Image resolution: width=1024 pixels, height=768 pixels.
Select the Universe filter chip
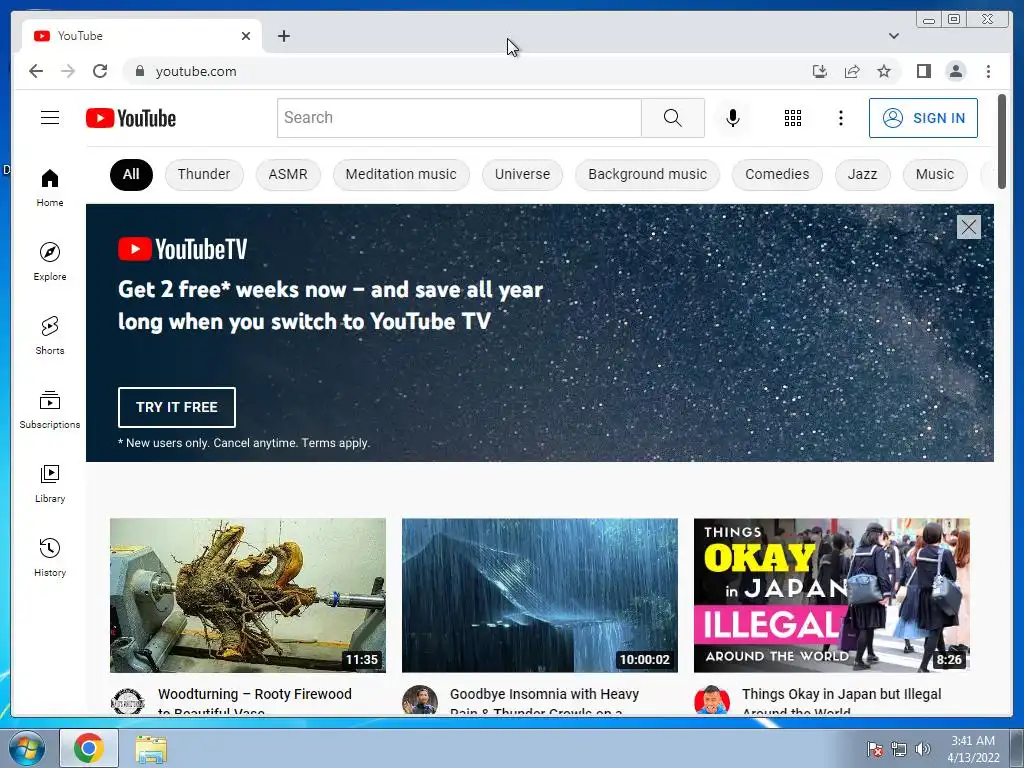(x=522, y=174)
